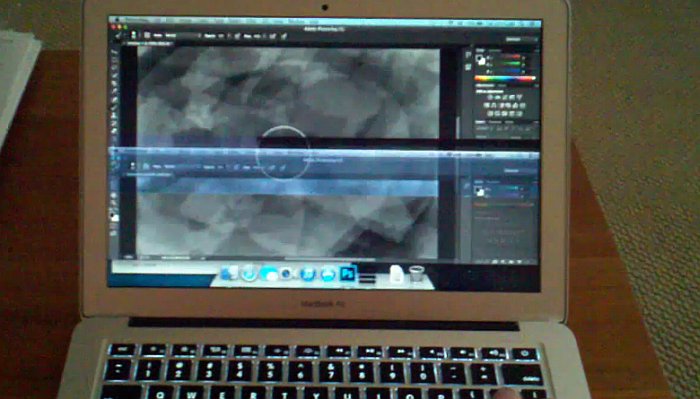Add a Color Lookup adjustment, second-row last icon
This screenshot has height=399, width=700.
point(523,106)
